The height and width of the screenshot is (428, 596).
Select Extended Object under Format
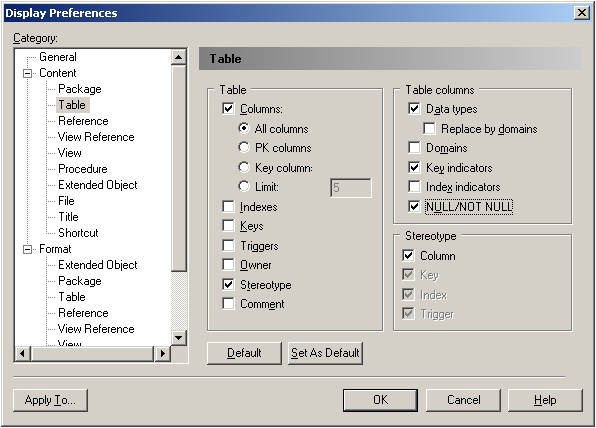pyautogui.click(x=97, y=265)
